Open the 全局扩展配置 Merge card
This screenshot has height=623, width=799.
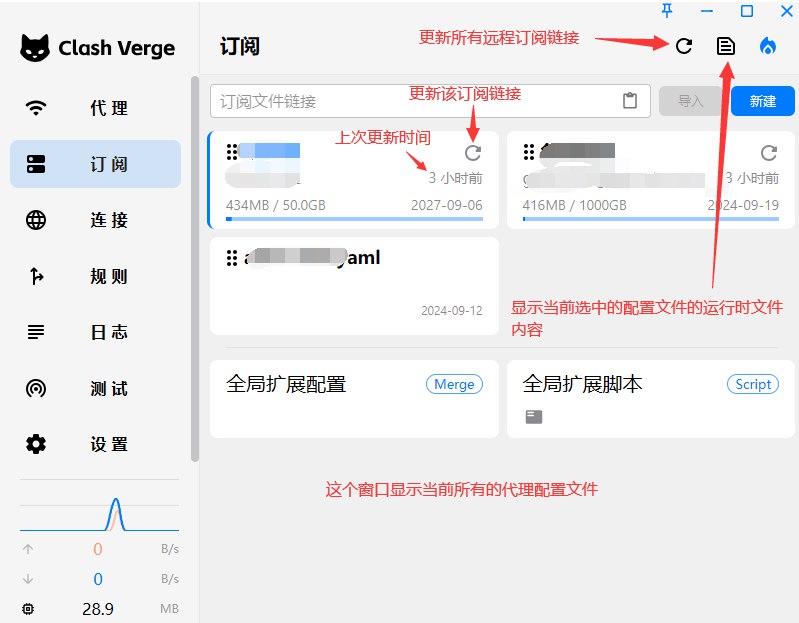[354, 399]
